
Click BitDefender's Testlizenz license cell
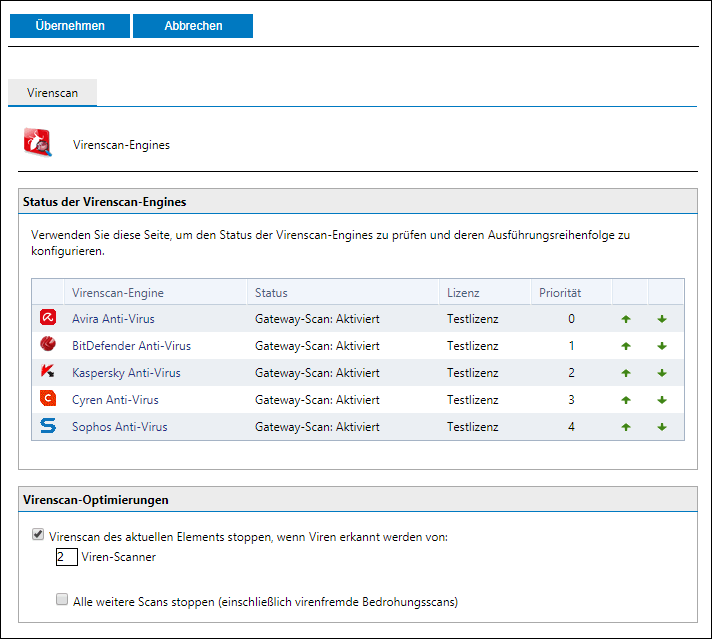point(473,346)
